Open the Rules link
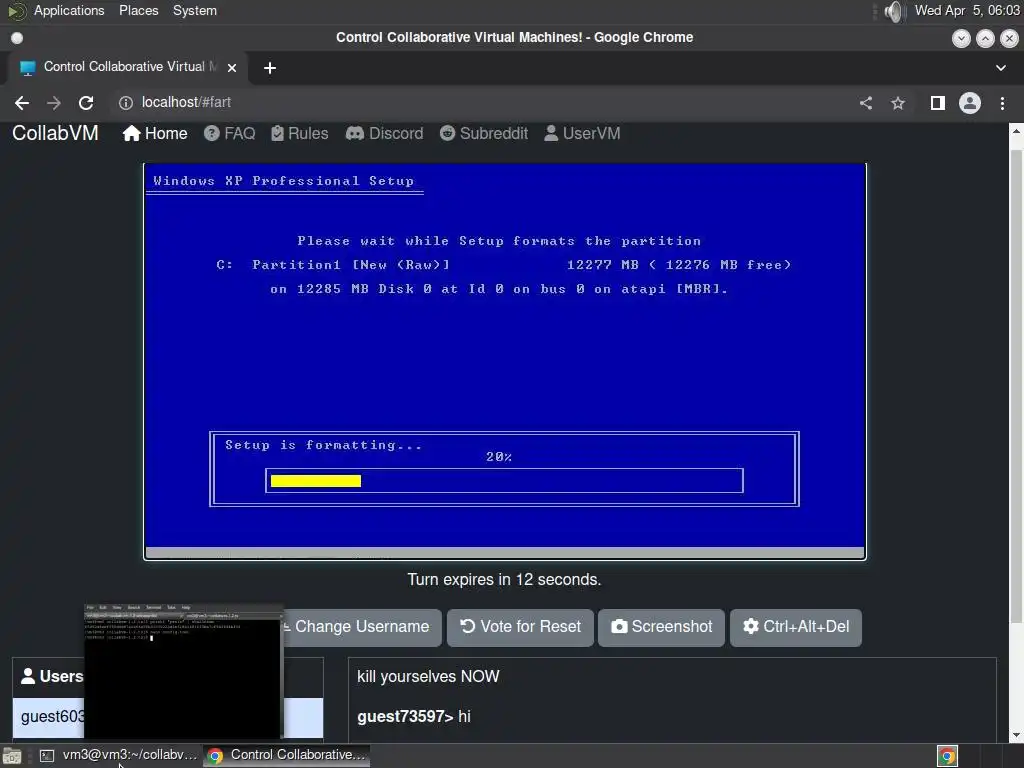Screen dimensions: 1024x768 click(x=300, y=133)
